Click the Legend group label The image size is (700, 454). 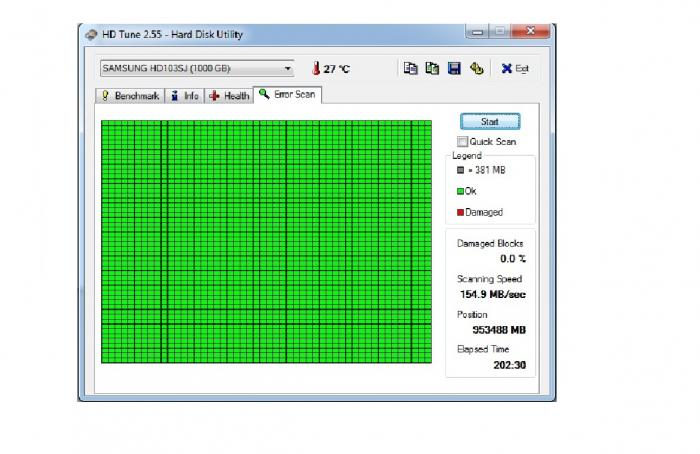(x=467, y=156)
